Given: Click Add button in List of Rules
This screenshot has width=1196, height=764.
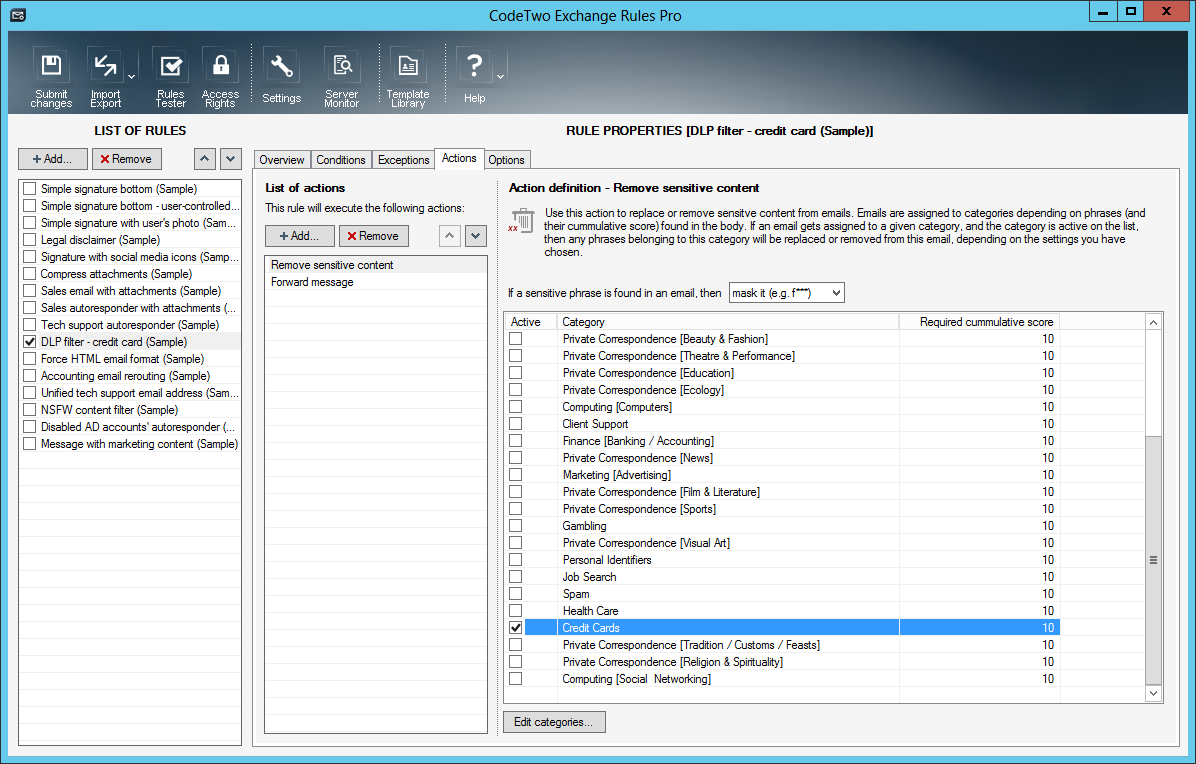Looking at the screenshot, I should pyautogui.click(x=53, y=159).
